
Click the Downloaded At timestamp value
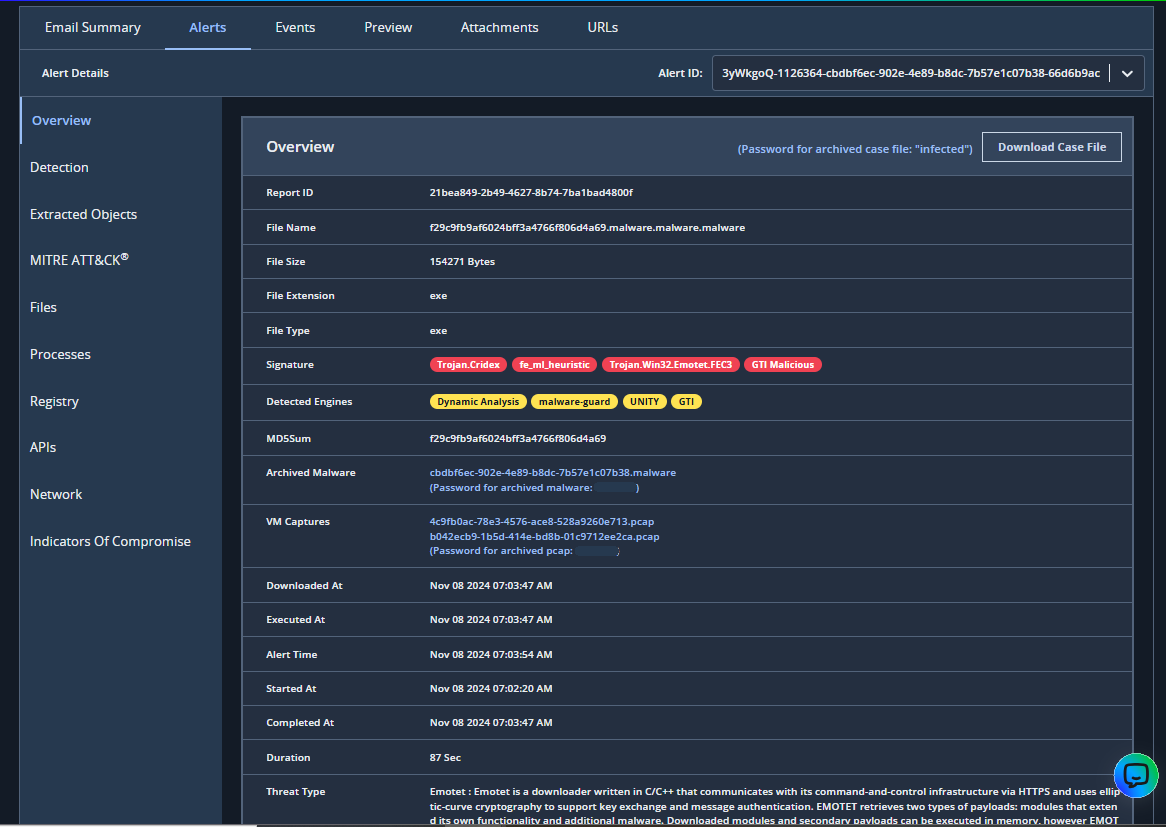click(491, 586)
